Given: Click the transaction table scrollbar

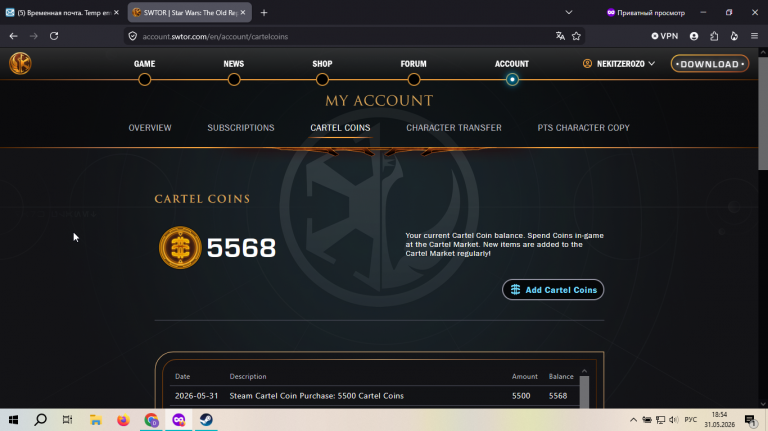Looking at the screenshot, I should point(584,392).
